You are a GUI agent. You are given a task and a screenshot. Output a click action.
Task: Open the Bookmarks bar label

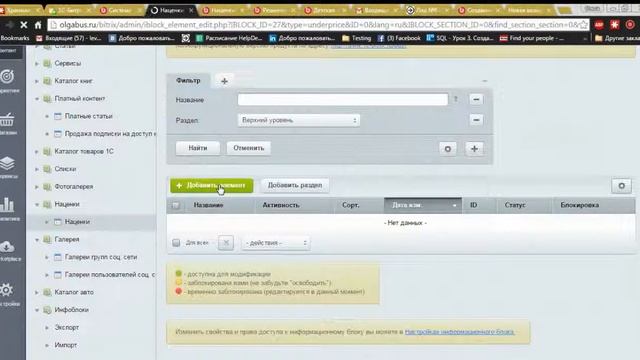click(15, 38)
